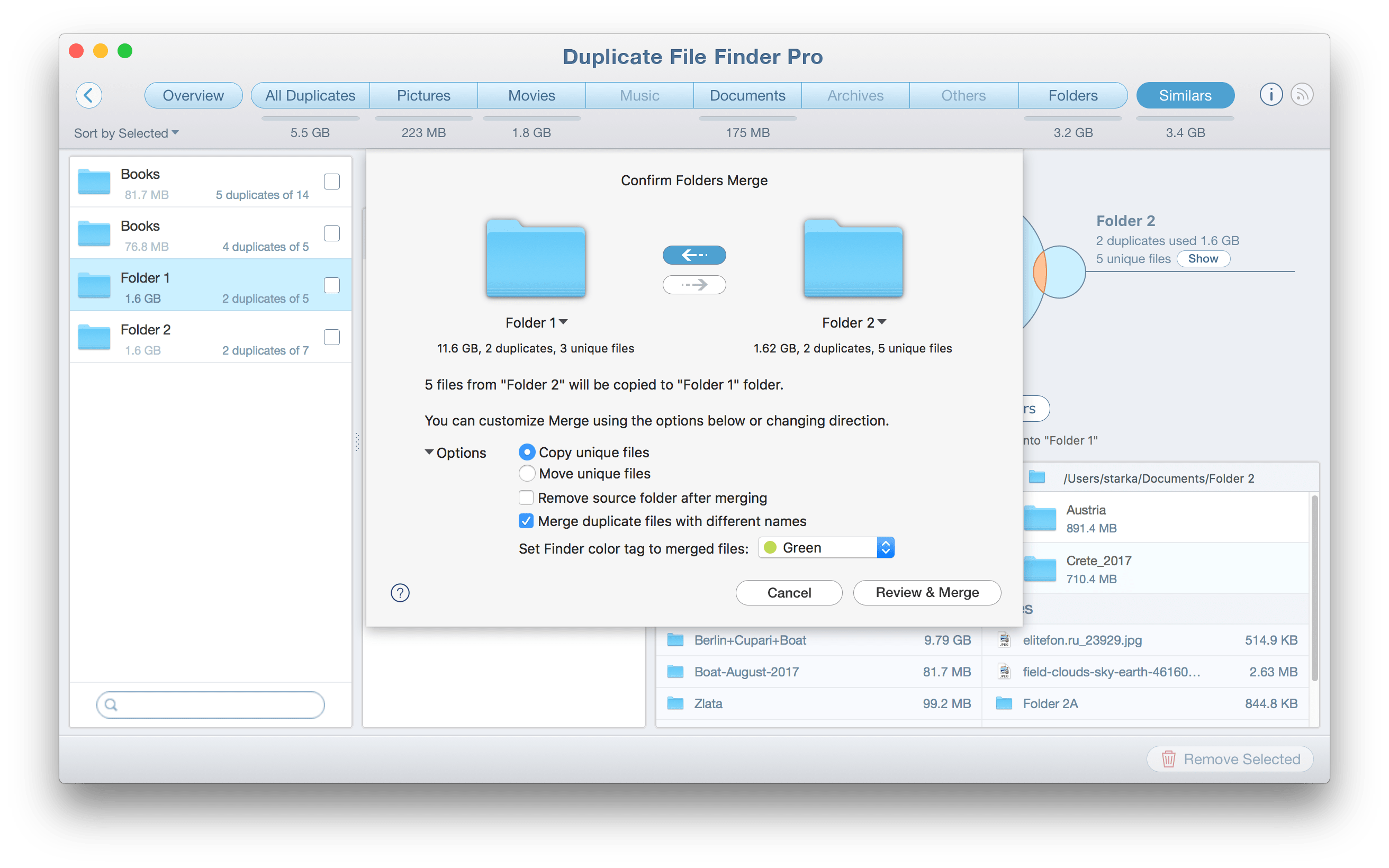Select the right merge direction arrow
Screen dimensions: 1389x868
(694, 284)
